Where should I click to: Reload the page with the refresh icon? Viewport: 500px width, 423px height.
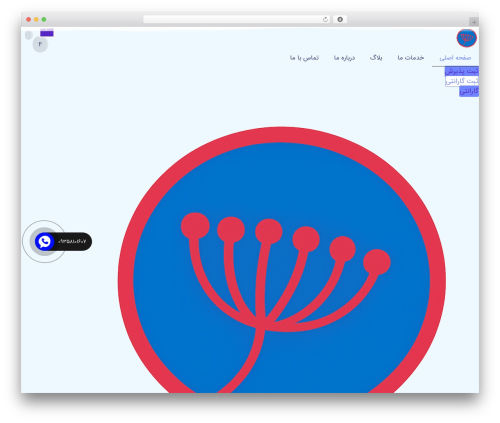pos(325,19)
